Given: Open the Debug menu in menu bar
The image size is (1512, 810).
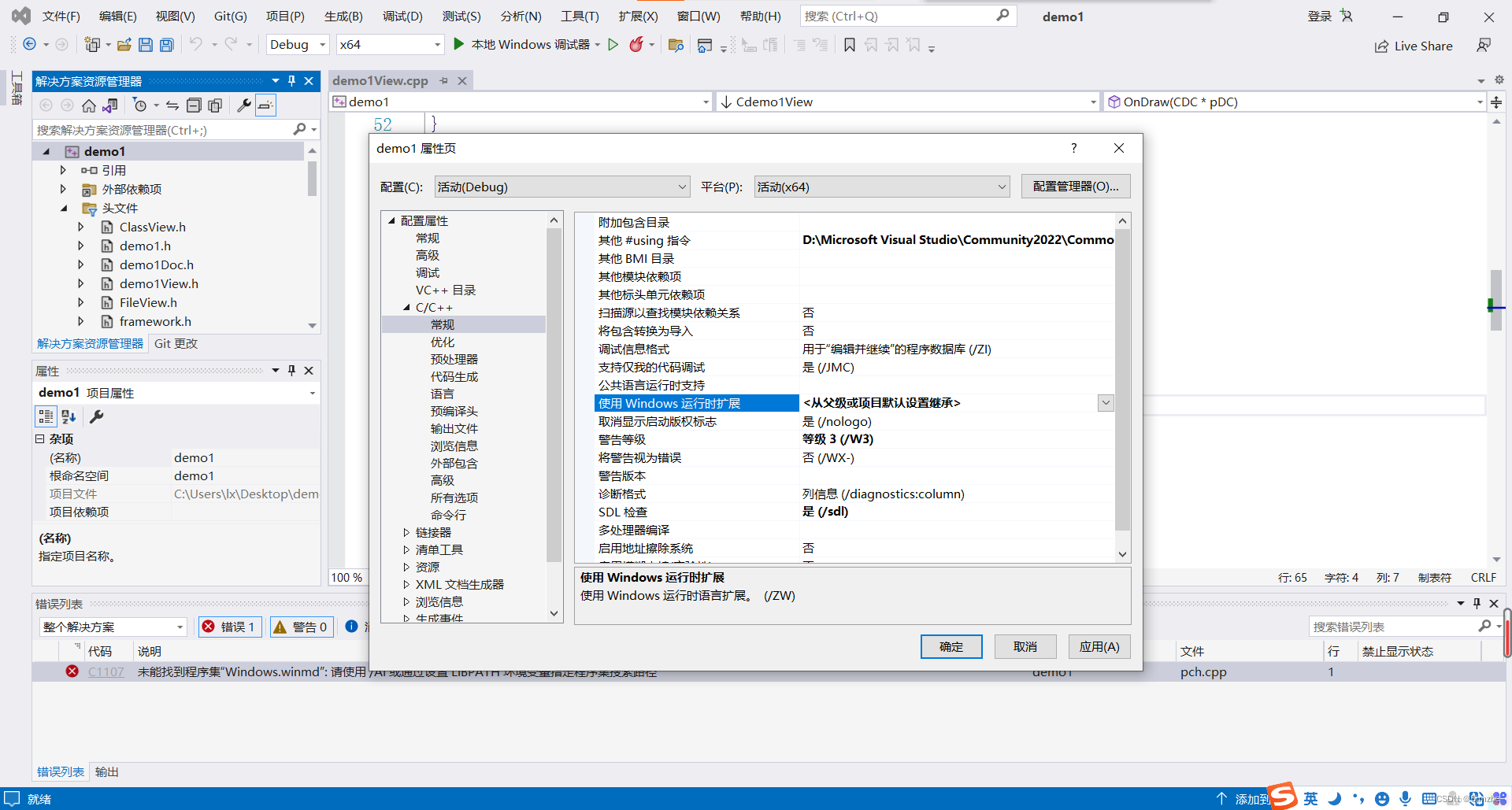Looking at the screenshot, I should pos(402,17).
